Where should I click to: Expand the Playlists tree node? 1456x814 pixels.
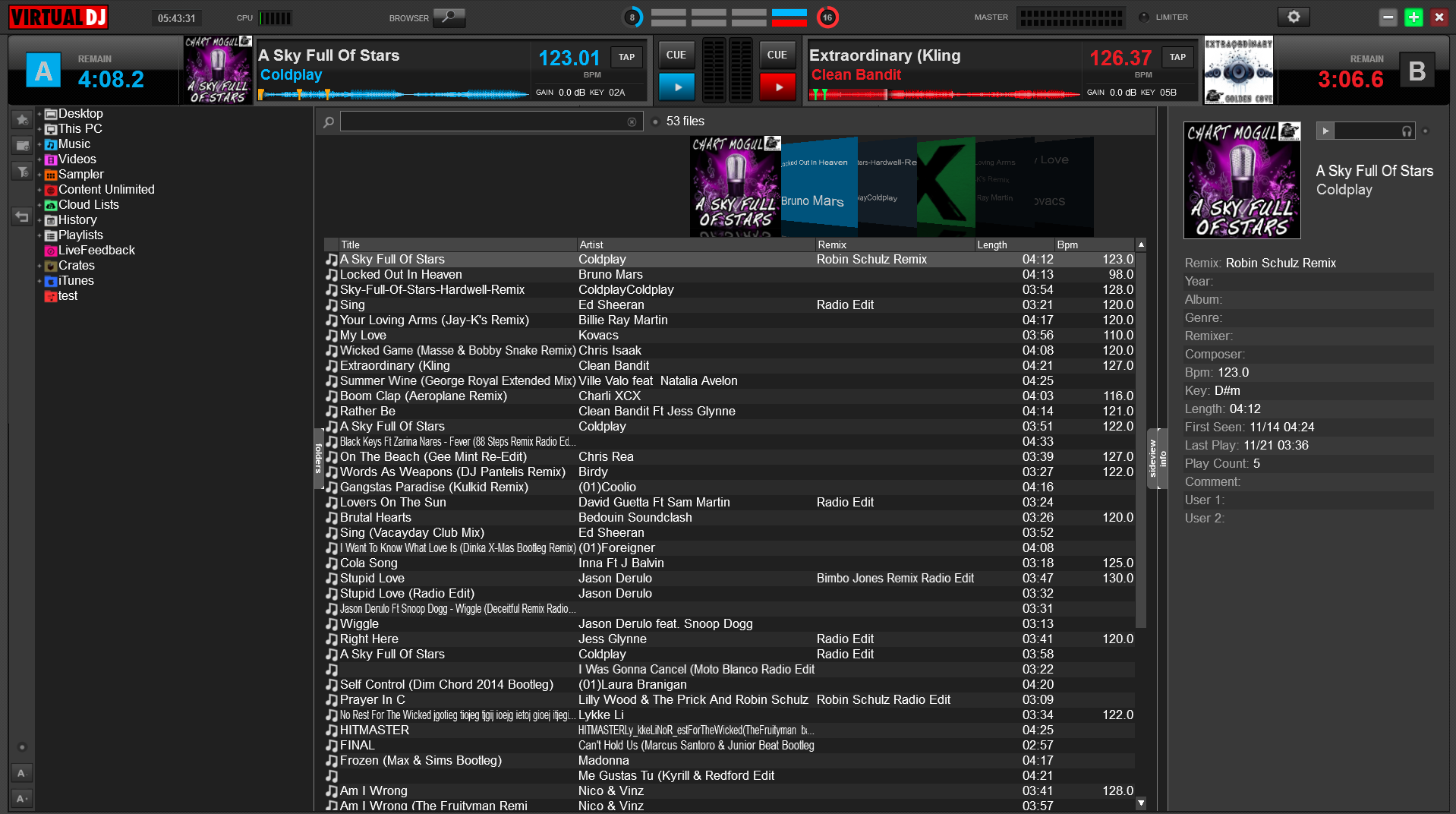[x=39, y=235]
